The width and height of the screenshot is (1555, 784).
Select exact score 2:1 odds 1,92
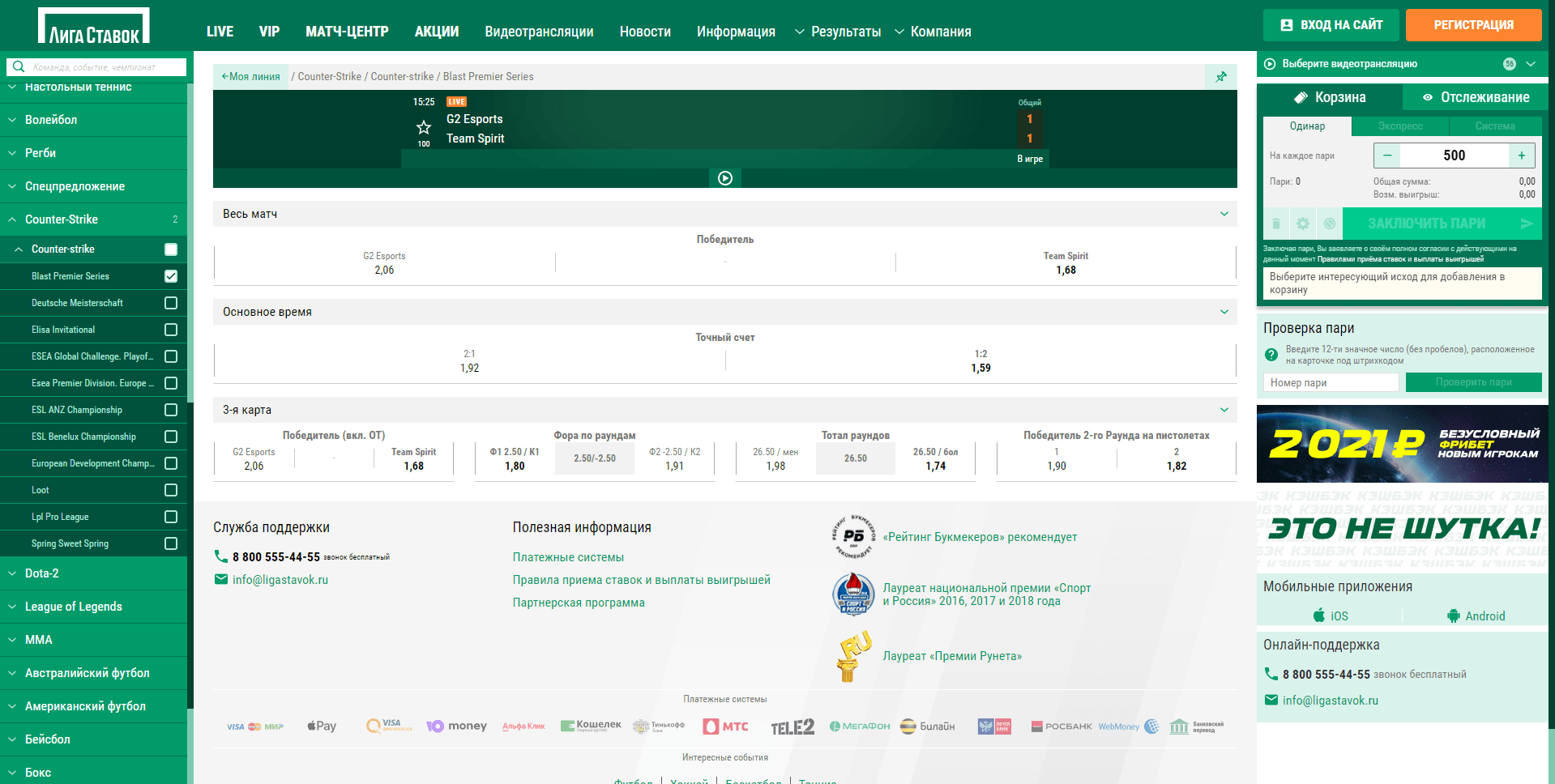coord(469,361)
